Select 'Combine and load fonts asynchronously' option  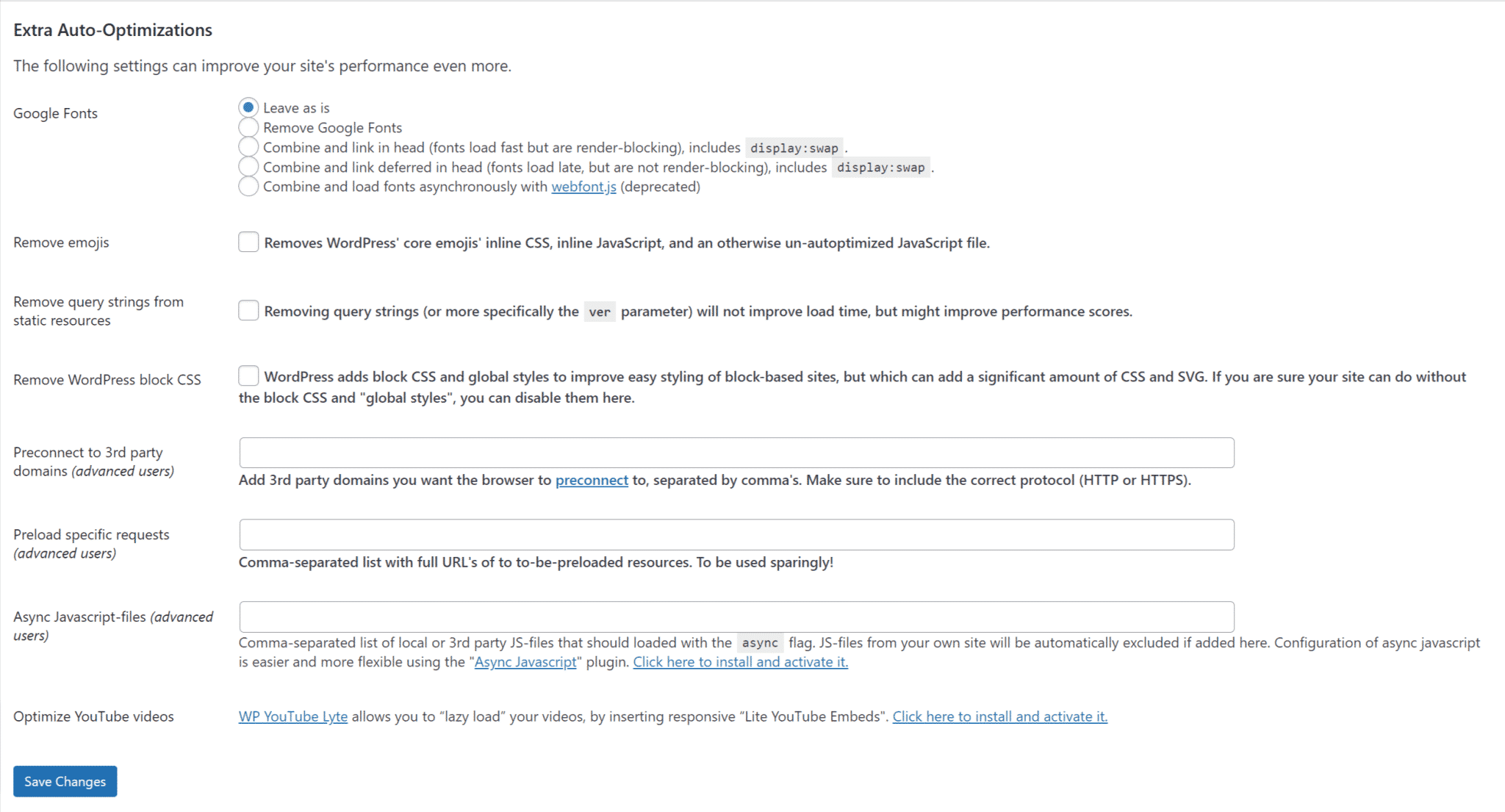[247, 187]
